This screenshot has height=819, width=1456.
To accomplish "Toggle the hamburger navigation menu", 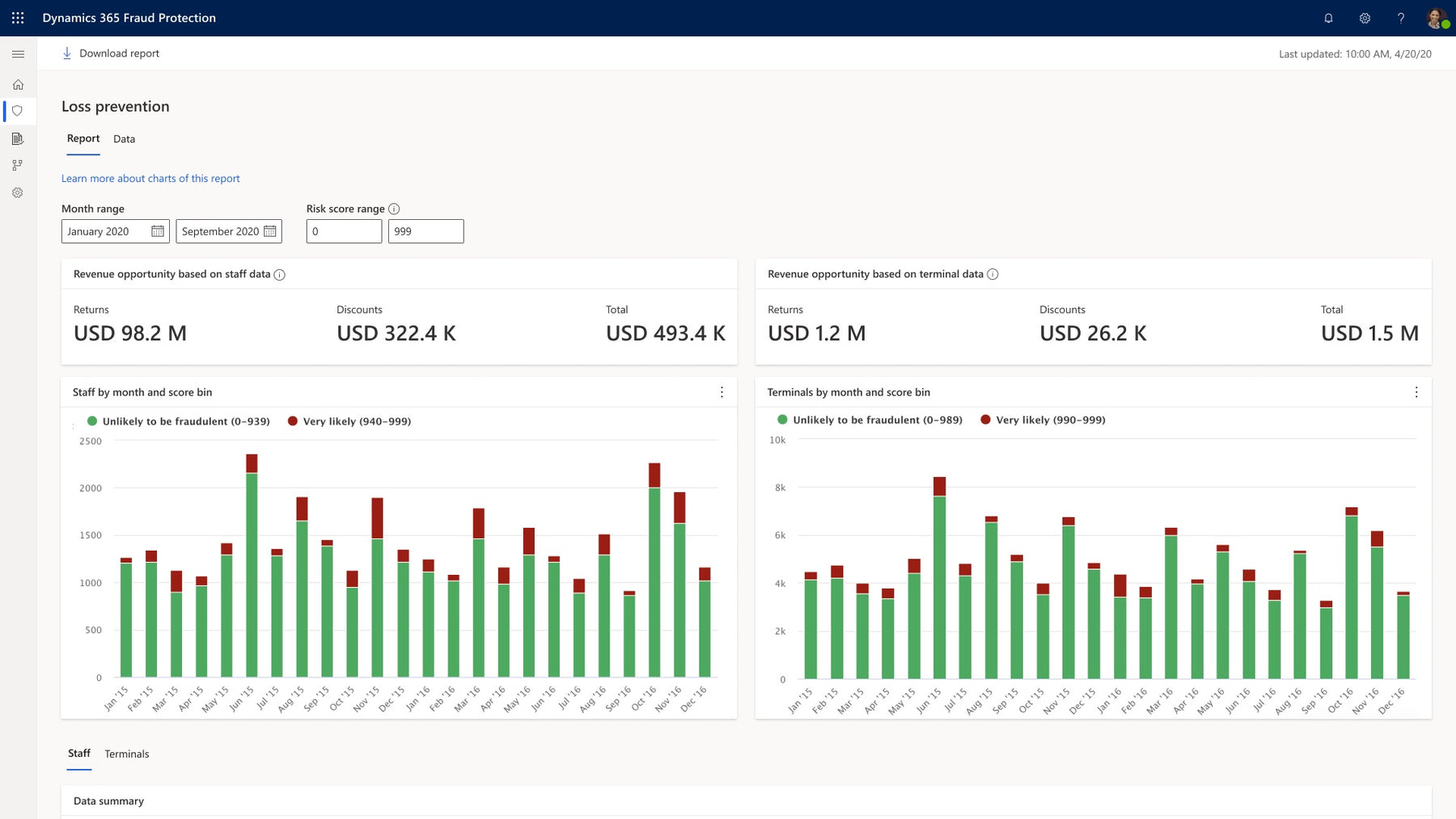I will pos(18,54).
